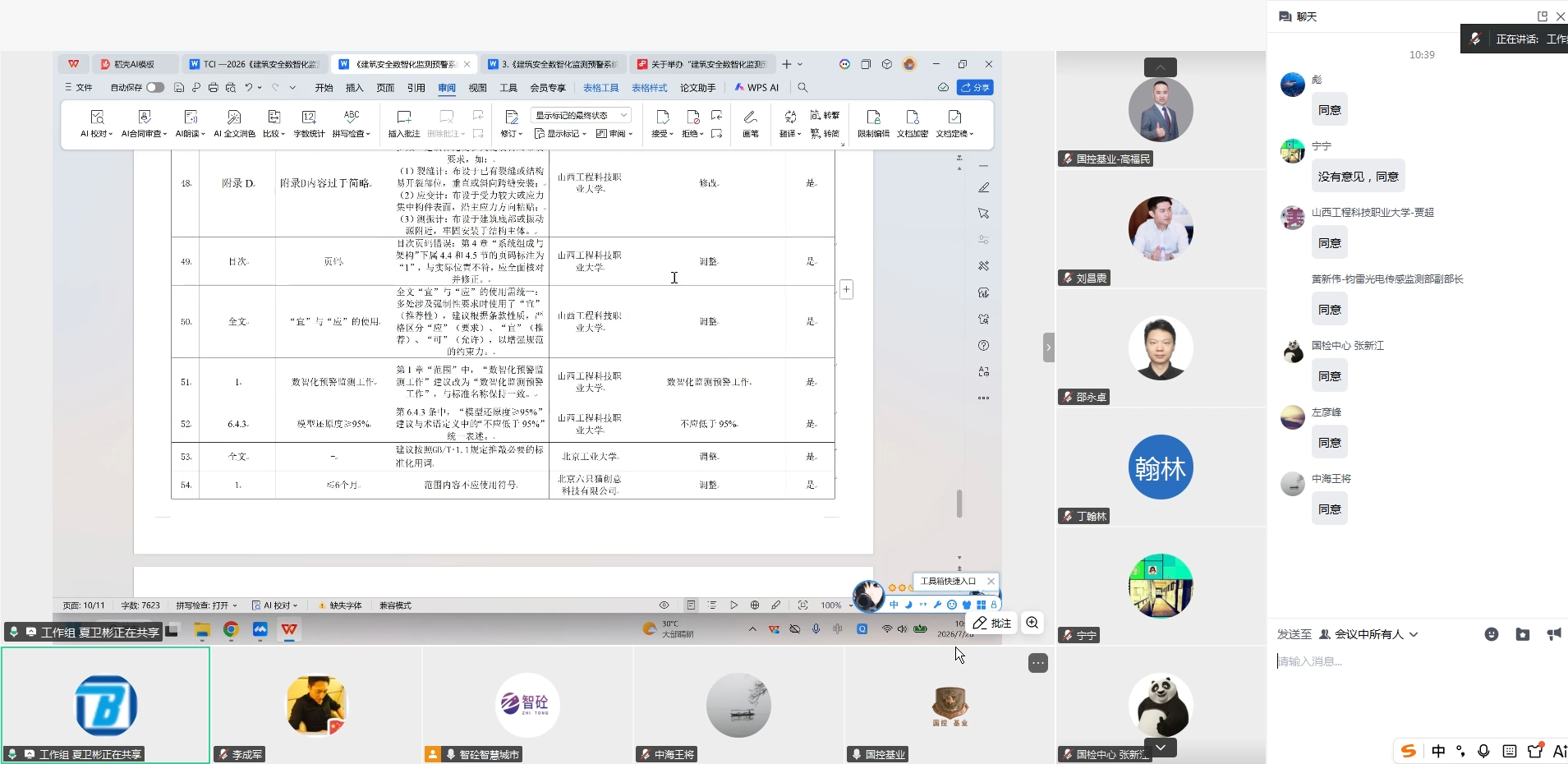Click 文档加密 encrypt document
This screenshot has height=764, width=1568.
pos(912,123)
